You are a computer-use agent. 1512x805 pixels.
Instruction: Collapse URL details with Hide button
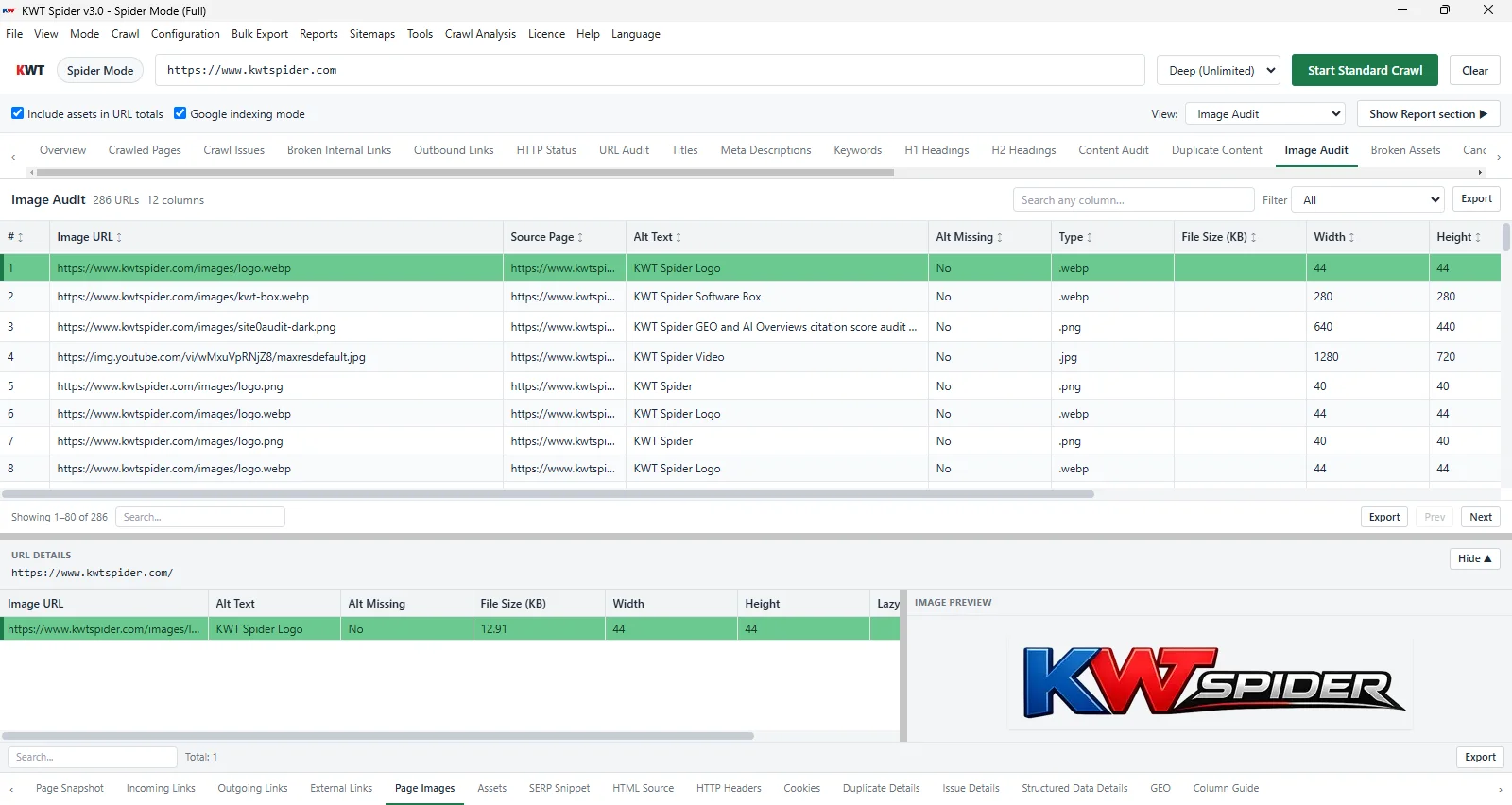pyautogui.click(x=1474, y=558)
